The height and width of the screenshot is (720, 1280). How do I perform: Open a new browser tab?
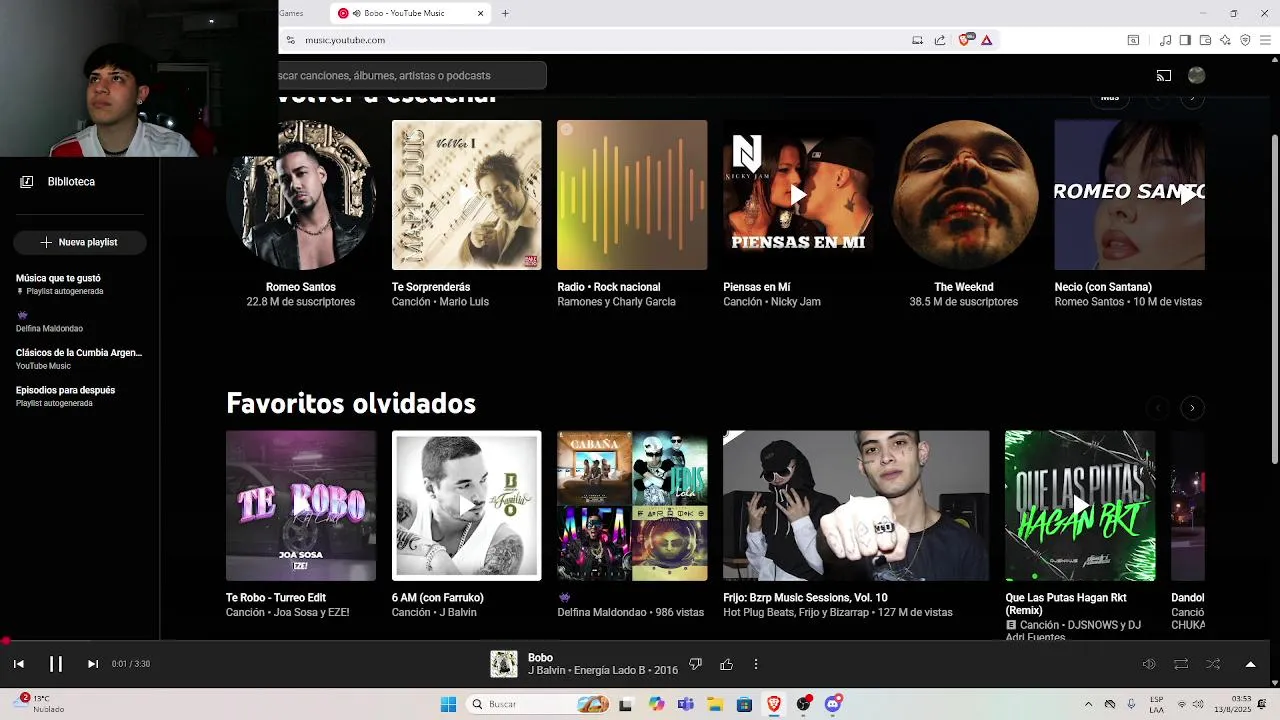click(505, 13)
